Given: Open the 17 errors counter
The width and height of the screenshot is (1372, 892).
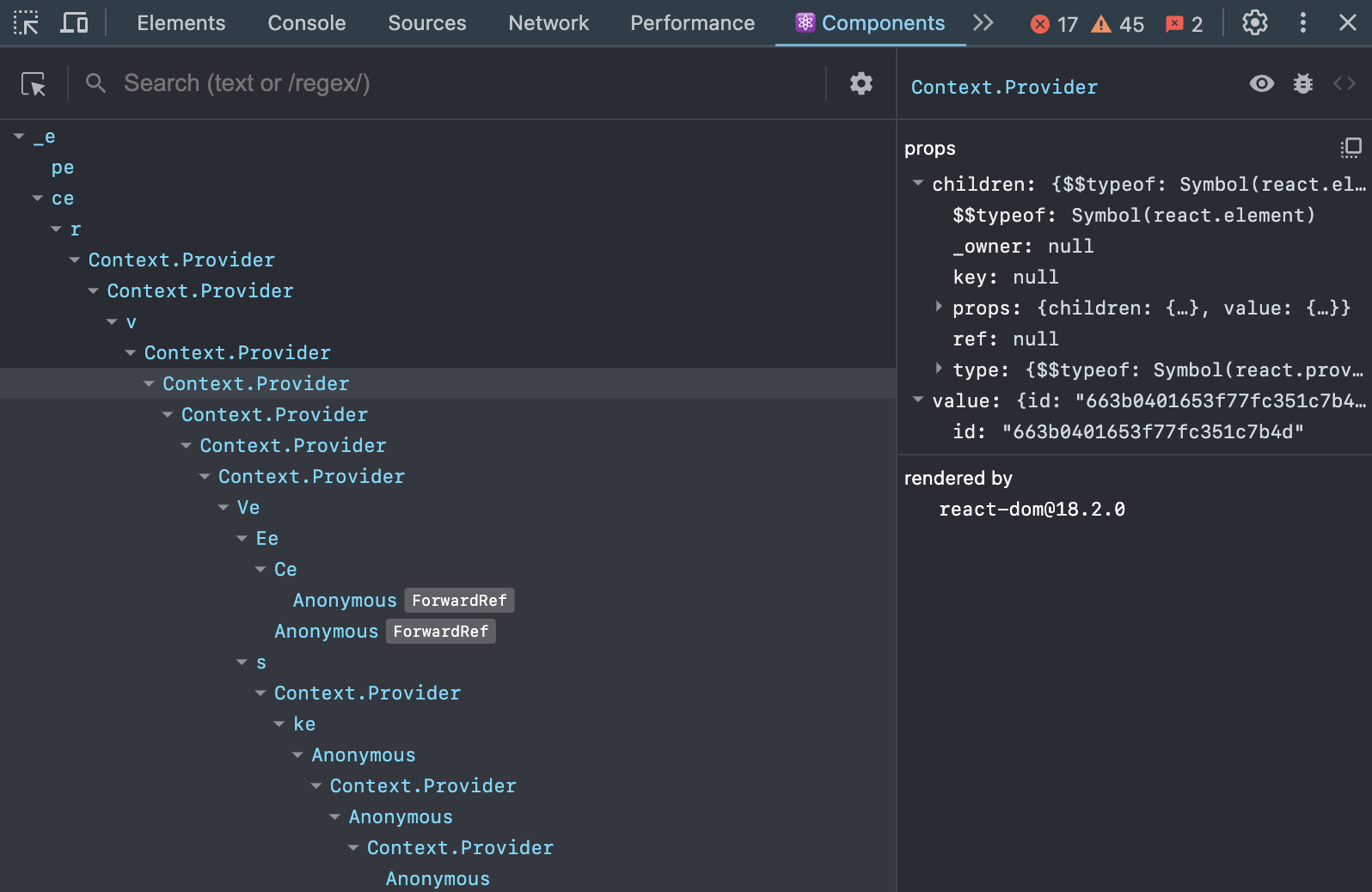Looking at the screenshot, I should (1054, 24).
